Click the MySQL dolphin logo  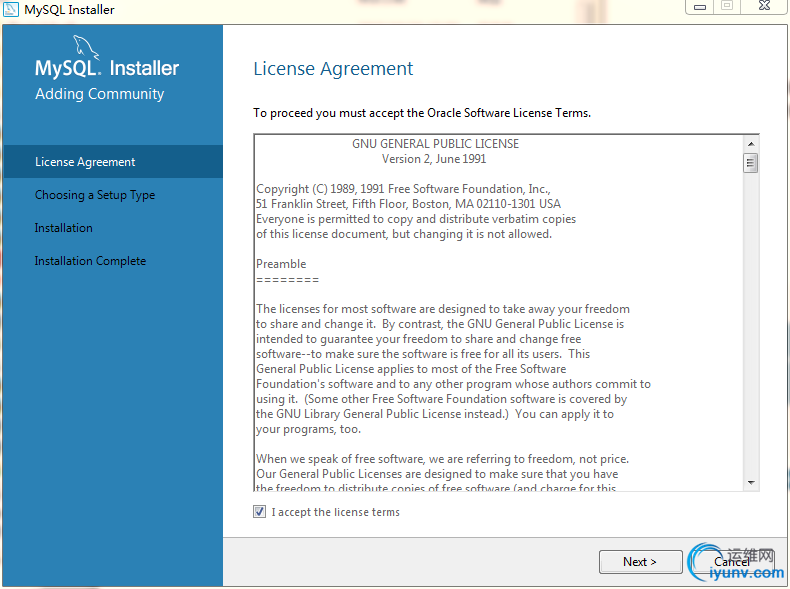click(x=86, y=48)
